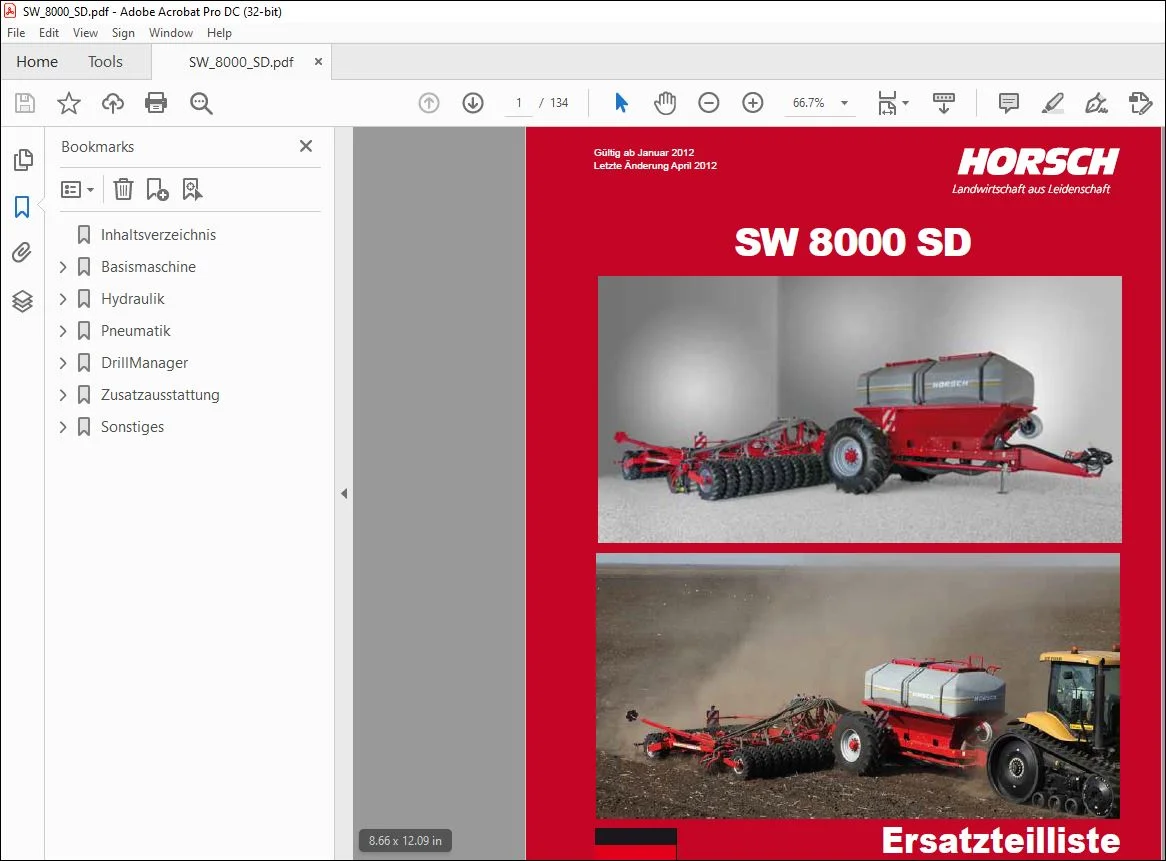Click the read mode icon
Image resolution: width=1166 pixels, height=861 pixels.
pos(943,103)
